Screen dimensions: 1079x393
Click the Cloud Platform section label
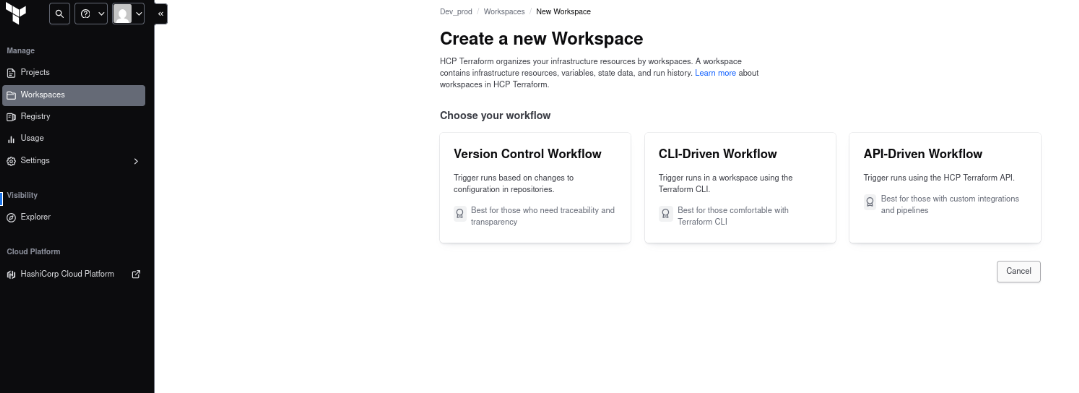[34, 252]
